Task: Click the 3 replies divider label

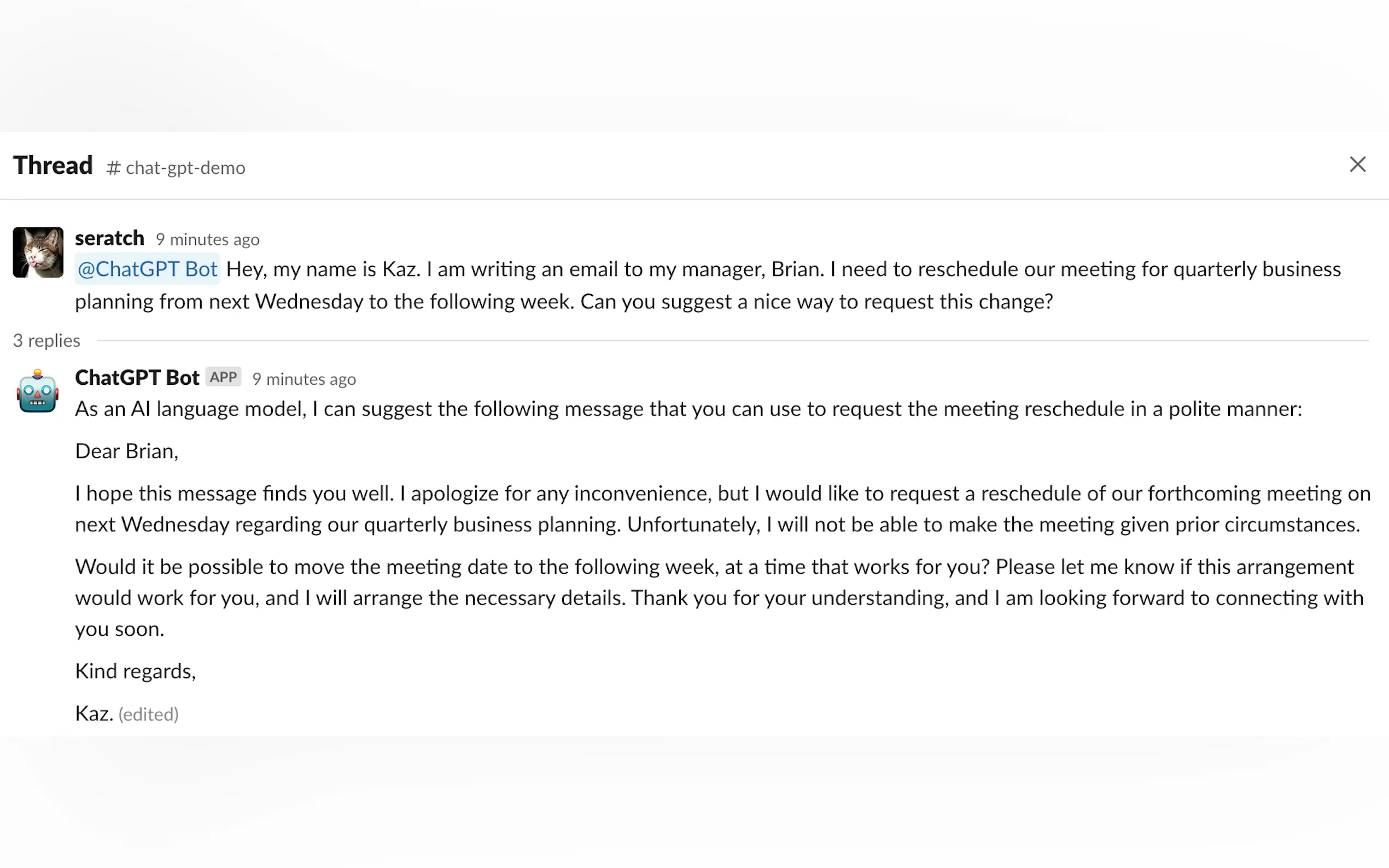Action: [x=46, y=341]
